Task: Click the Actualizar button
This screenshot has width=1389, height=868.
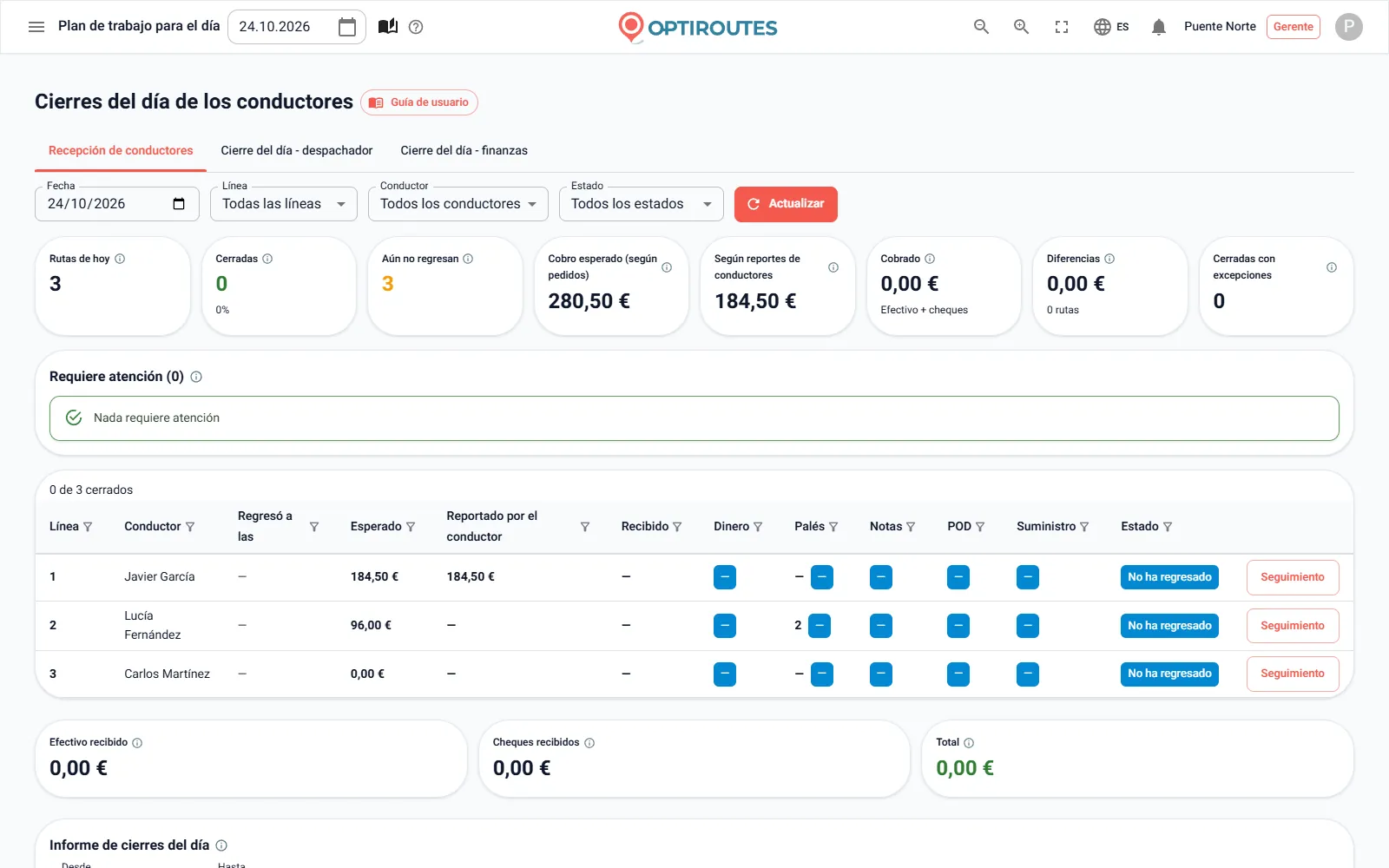Action: click(x=786, y=204)
